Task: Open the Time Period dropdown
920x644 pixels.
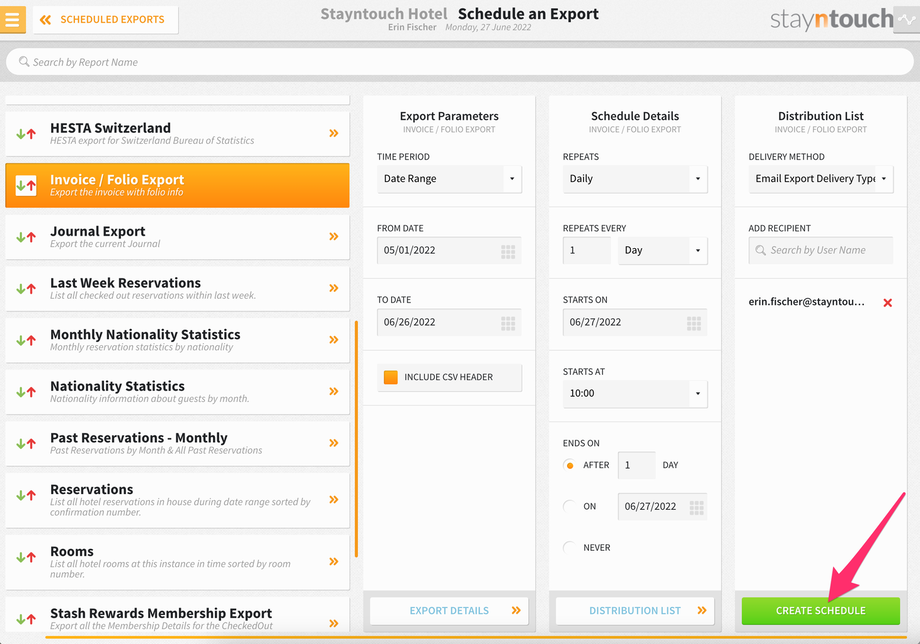Action: click(449, 179)
